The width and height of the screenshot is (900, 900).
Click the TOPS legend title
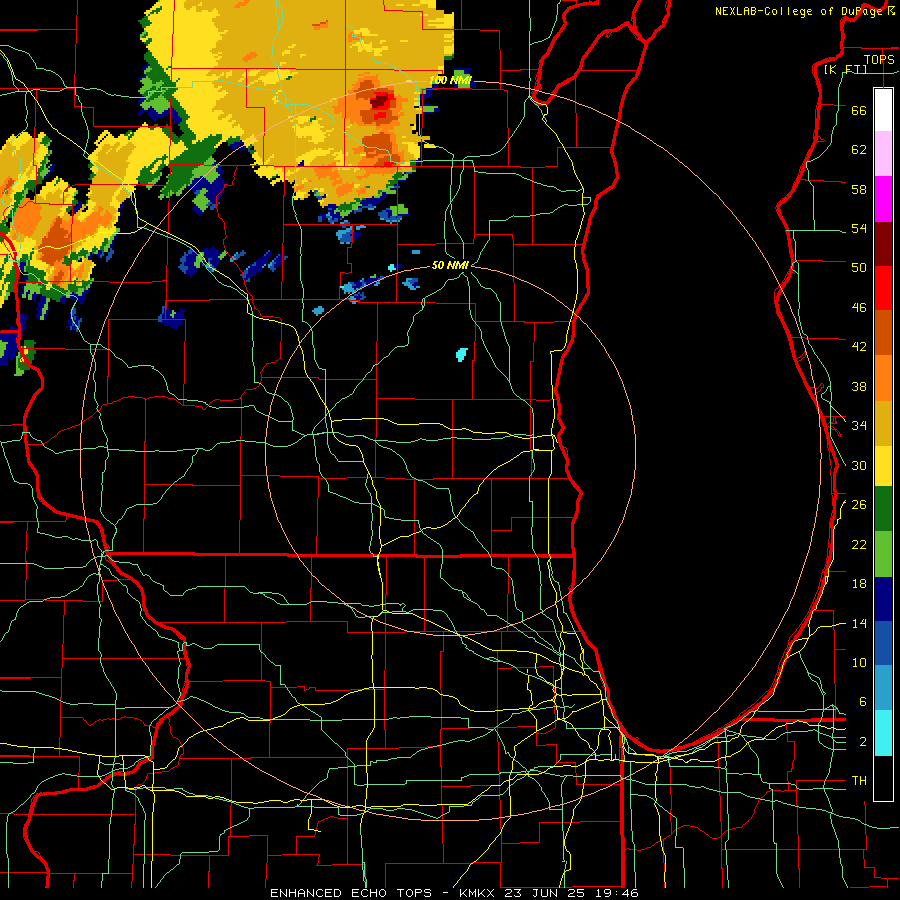[879, 59]
